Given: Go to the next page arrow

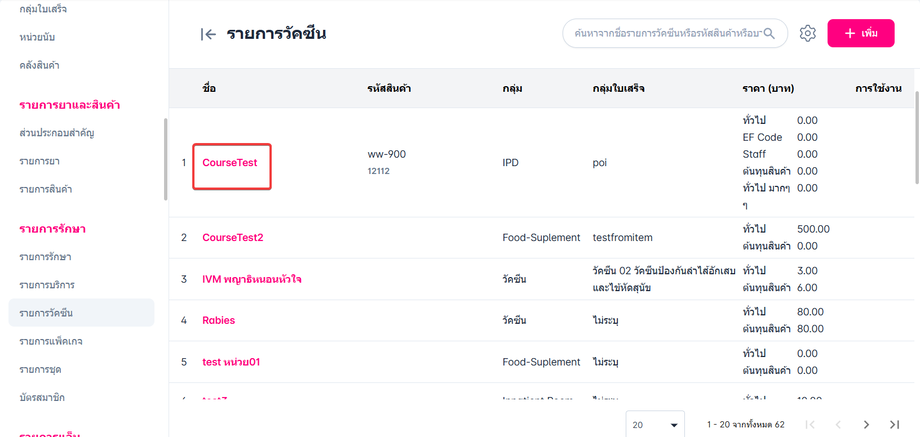Looking at the screenshot, I should tap(866, 425).
